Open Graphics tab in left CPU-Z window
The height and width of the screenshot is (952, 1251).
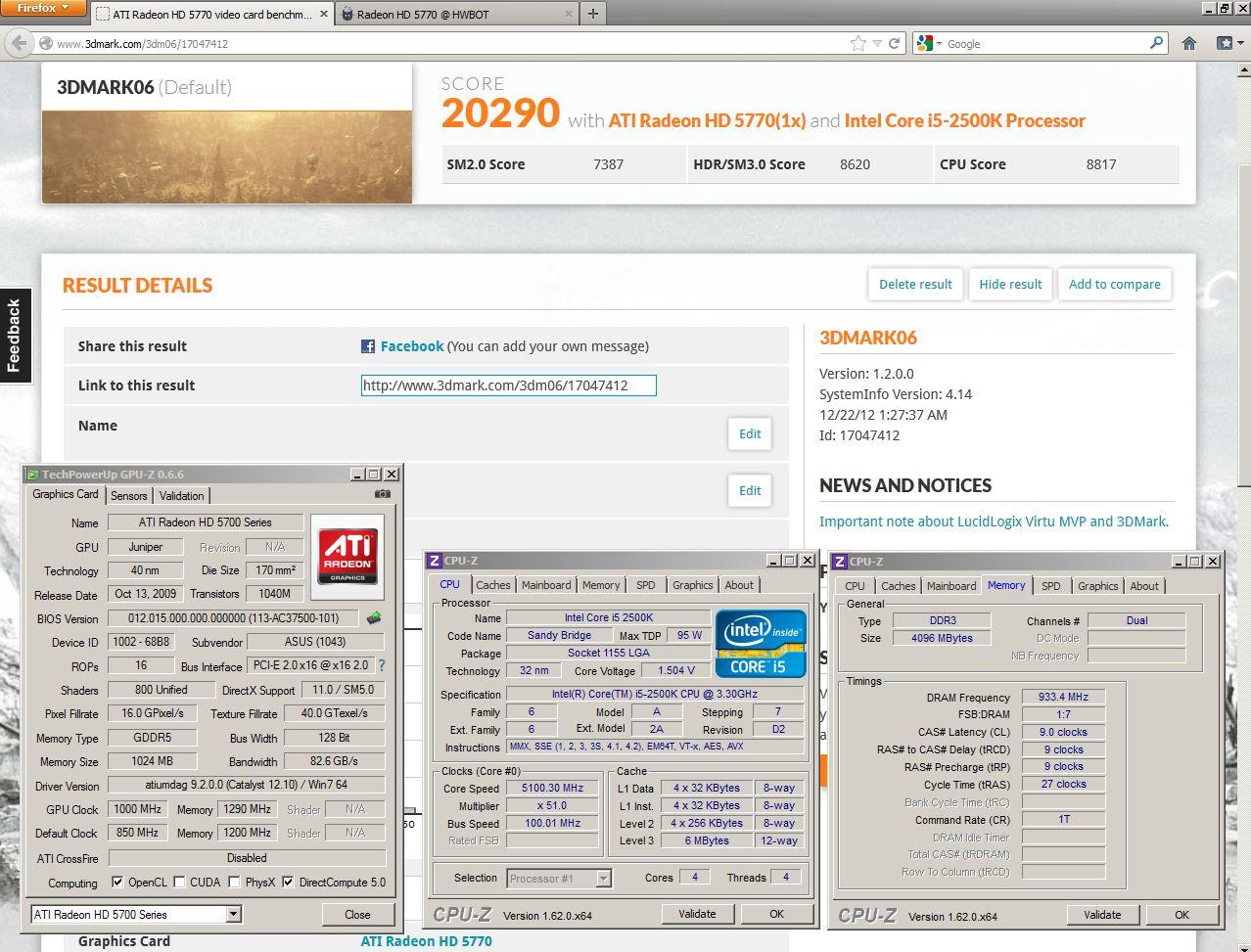pos(692,585)
